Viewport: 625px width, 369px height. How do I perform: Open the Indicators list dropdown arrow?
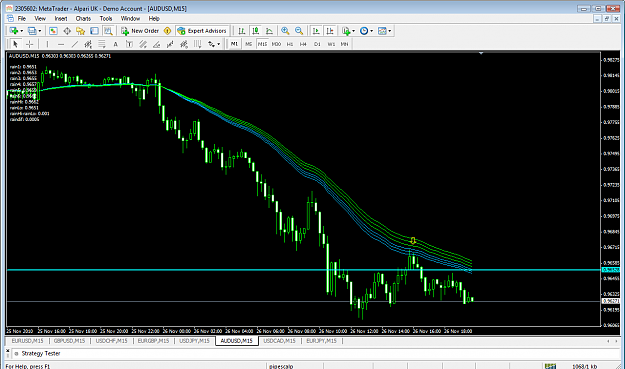[353, 31]
